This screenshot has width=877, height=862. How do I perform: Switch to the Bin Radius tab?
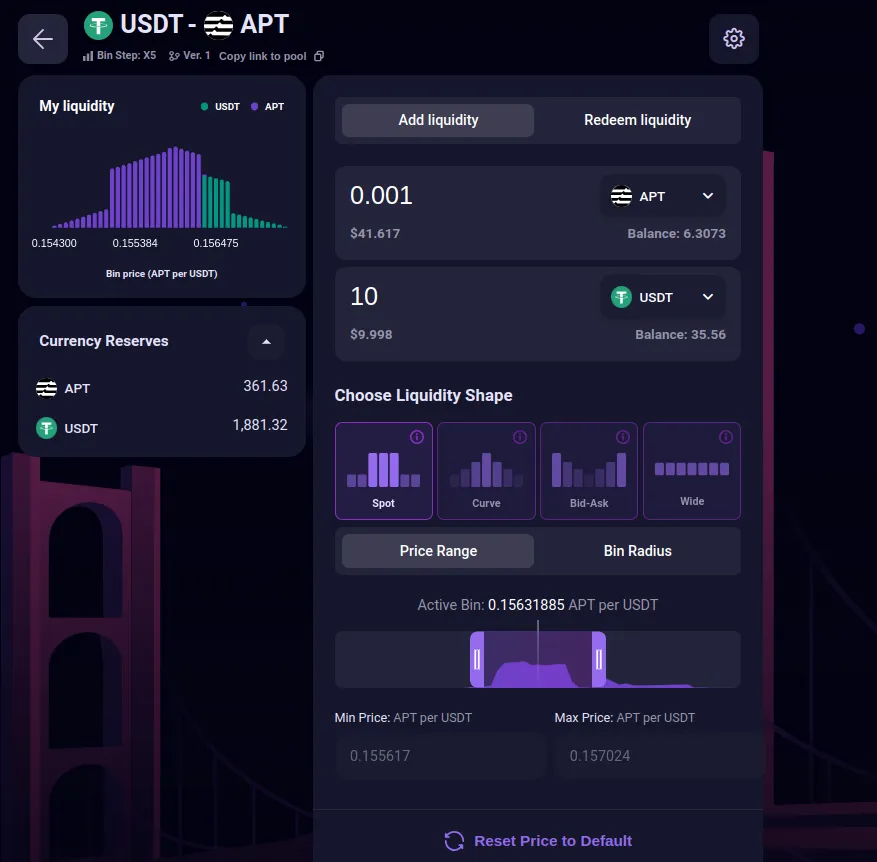[637, 551]
